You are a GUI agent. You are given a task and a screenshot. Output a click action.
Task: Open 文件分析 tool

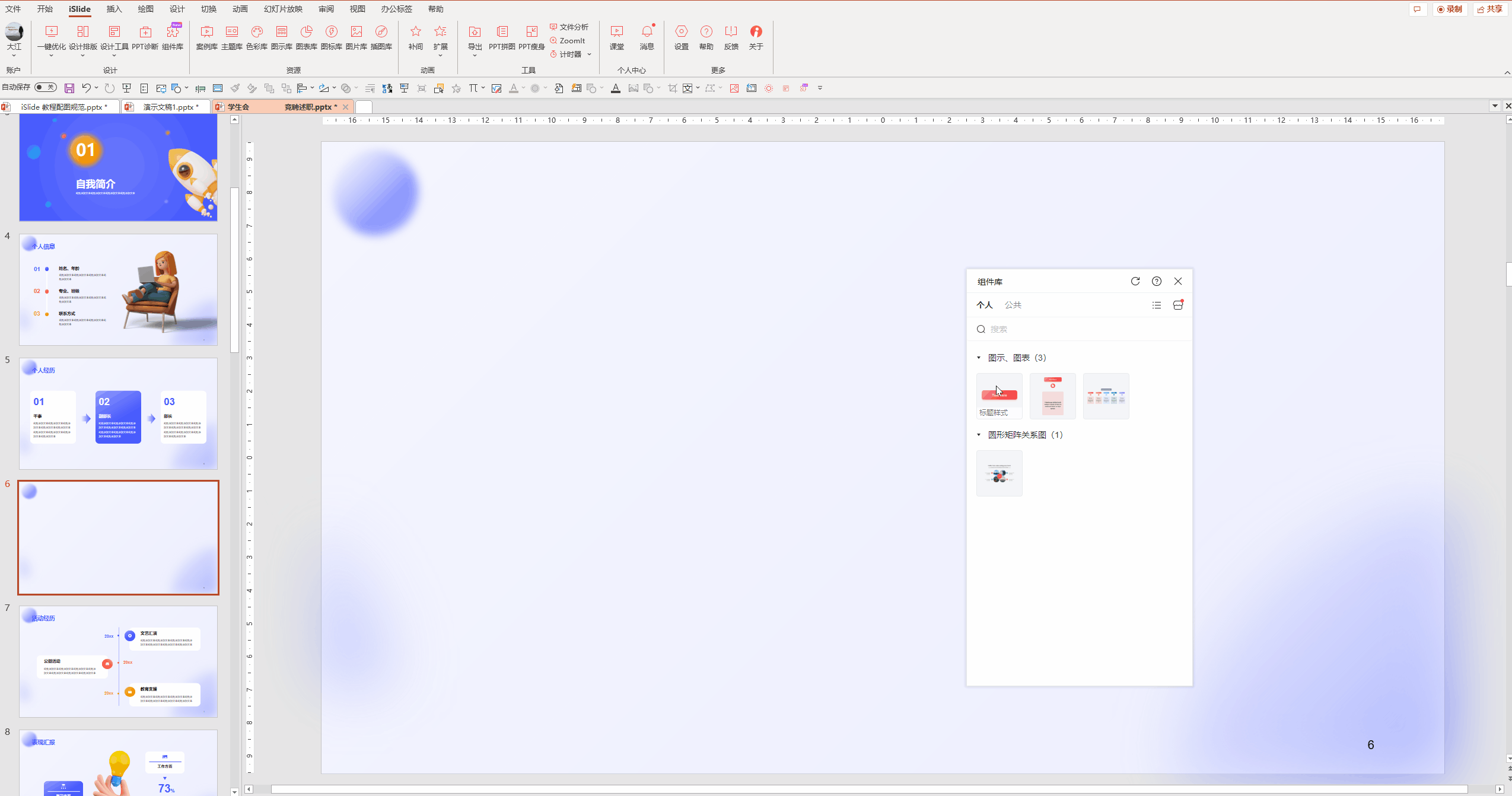coord(569,27)
